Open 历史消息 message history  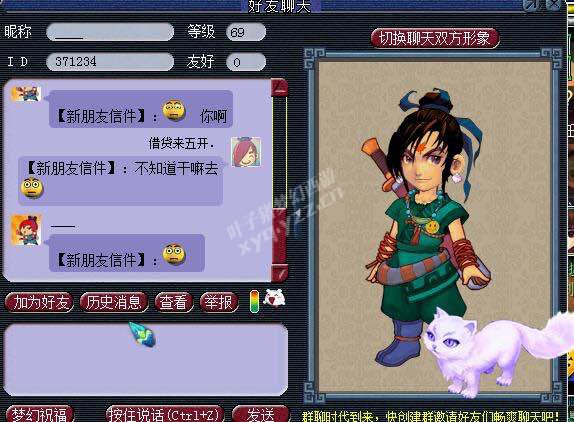click(114, 302)
